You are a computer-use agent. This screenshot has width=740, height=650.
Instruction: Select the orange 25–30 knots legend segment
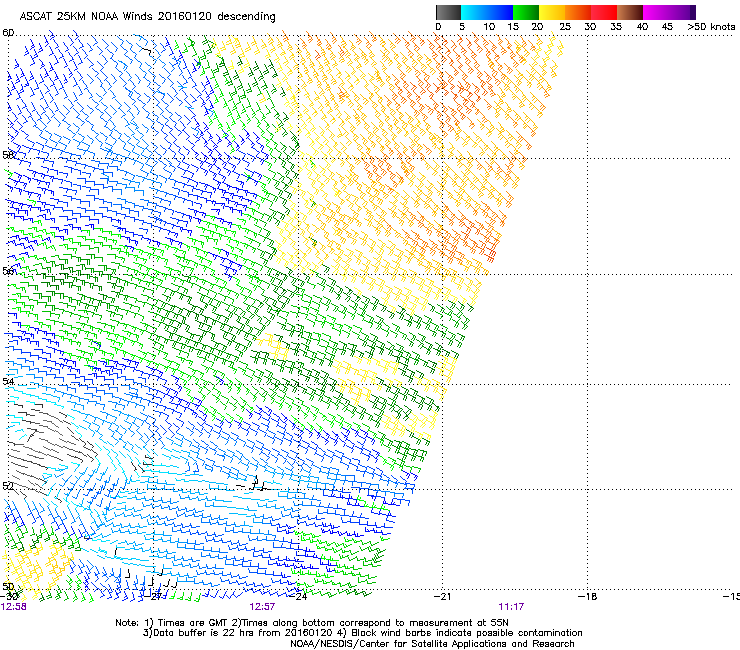[578, 12]
